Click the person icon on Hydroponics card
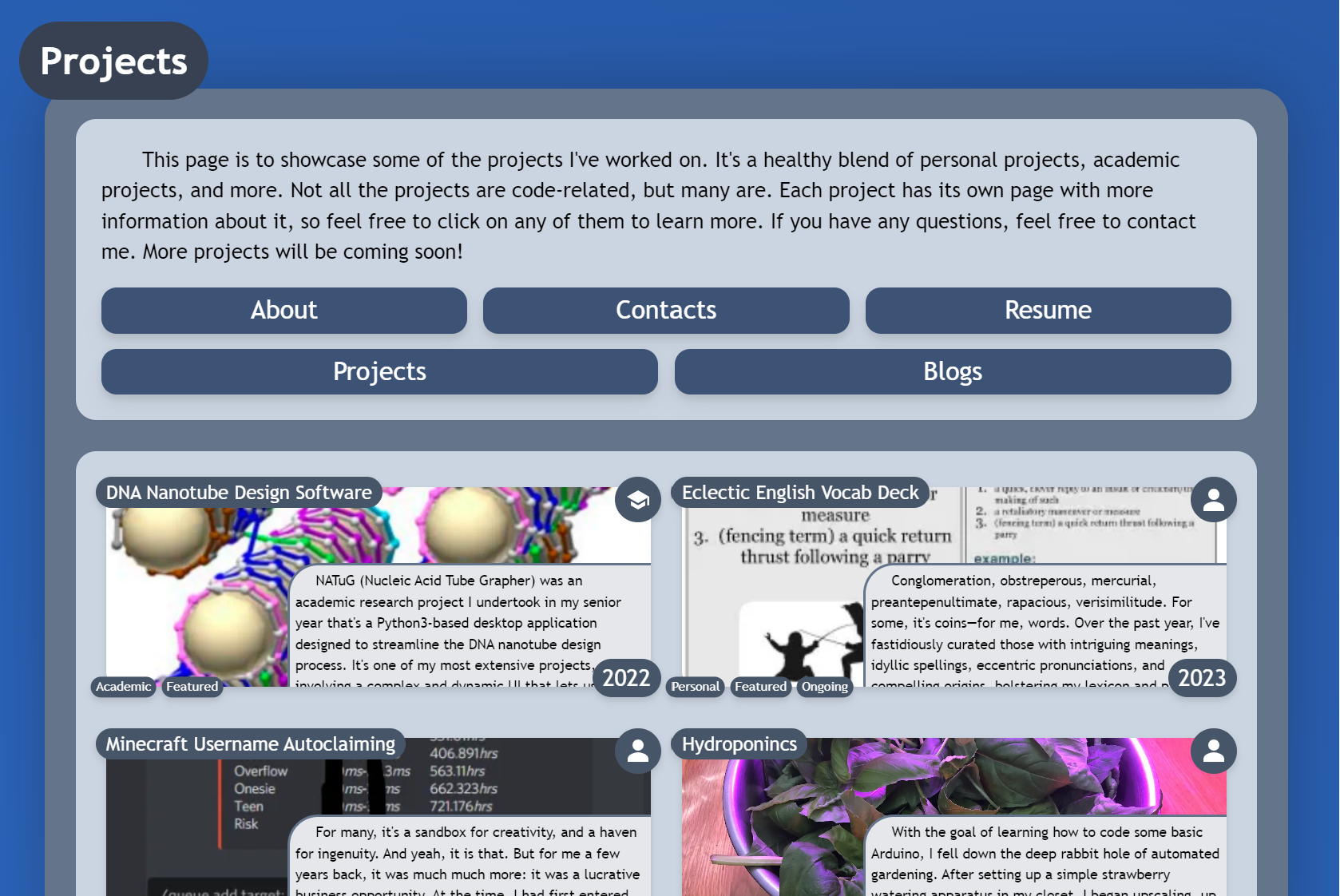Image resolution: width=1340 pixels, height=896 pixels. 1213,751
